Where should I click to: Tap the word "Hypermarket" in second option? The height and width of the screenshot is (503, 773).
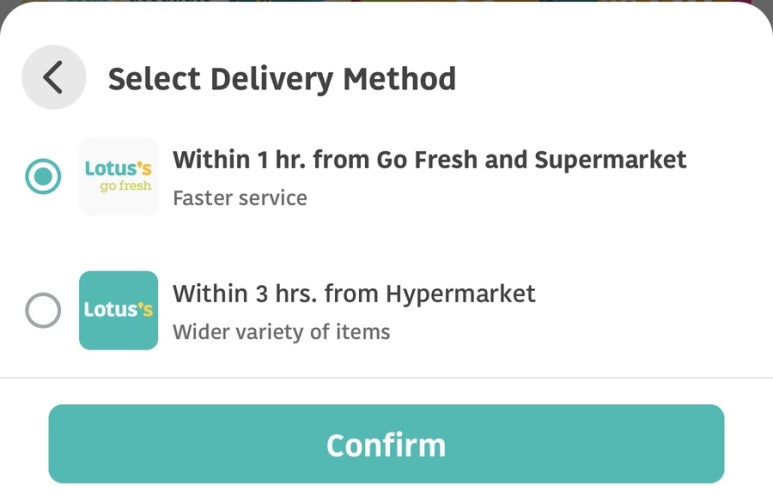(460, 294)
